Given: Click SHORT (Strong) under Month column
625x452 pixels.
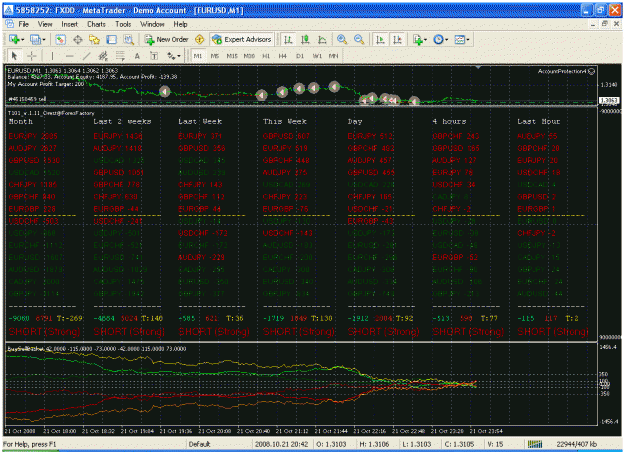Looking at the screenshot, I should tap(44, 331).
